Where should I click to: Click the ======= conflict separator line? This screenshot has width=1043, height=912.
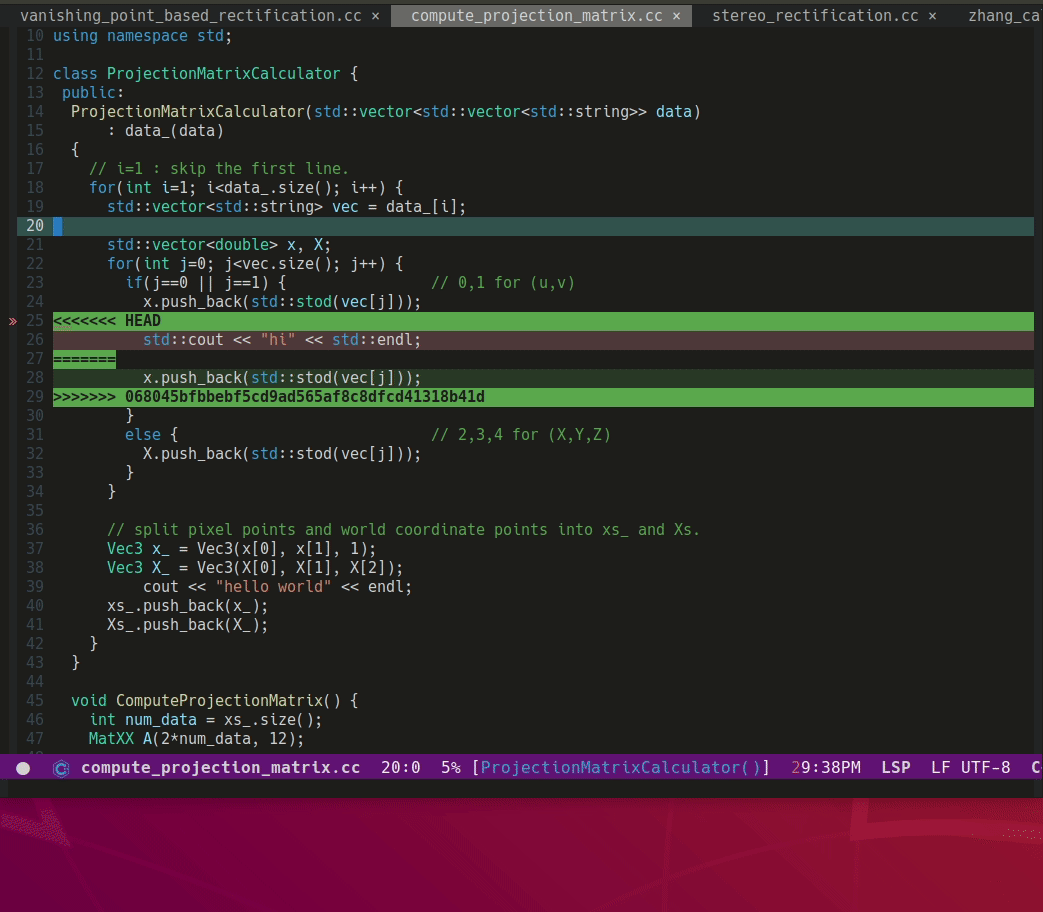click(84, 360)
